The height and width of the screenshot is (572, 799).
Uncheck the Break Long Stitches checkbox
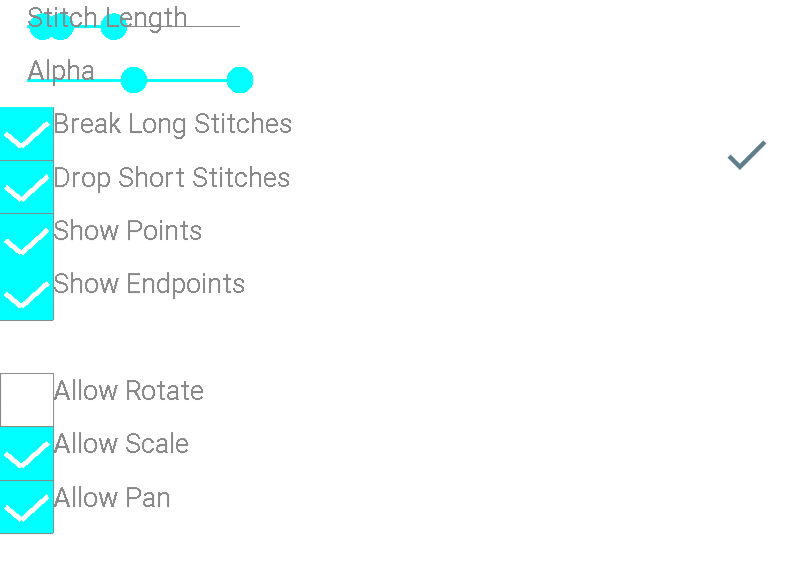[26, 133]
